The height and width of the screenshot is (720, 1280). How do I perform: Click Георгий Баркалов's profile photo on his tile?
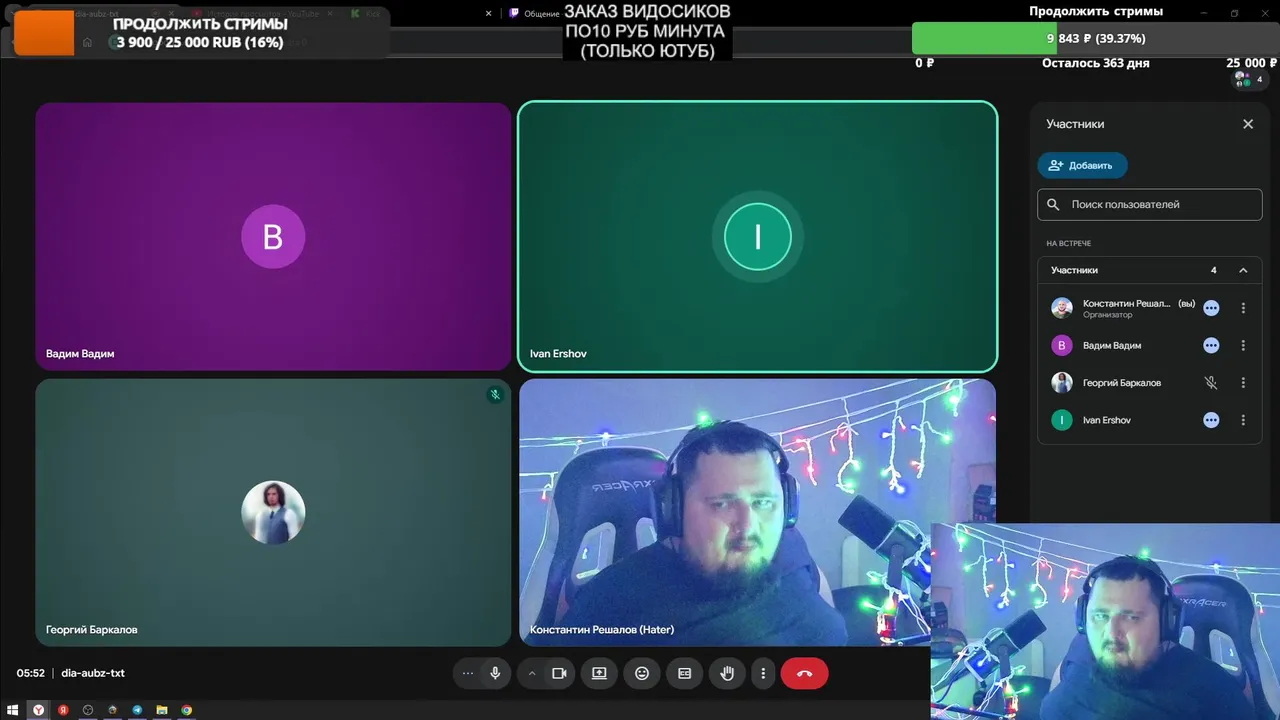coord(273,512)
